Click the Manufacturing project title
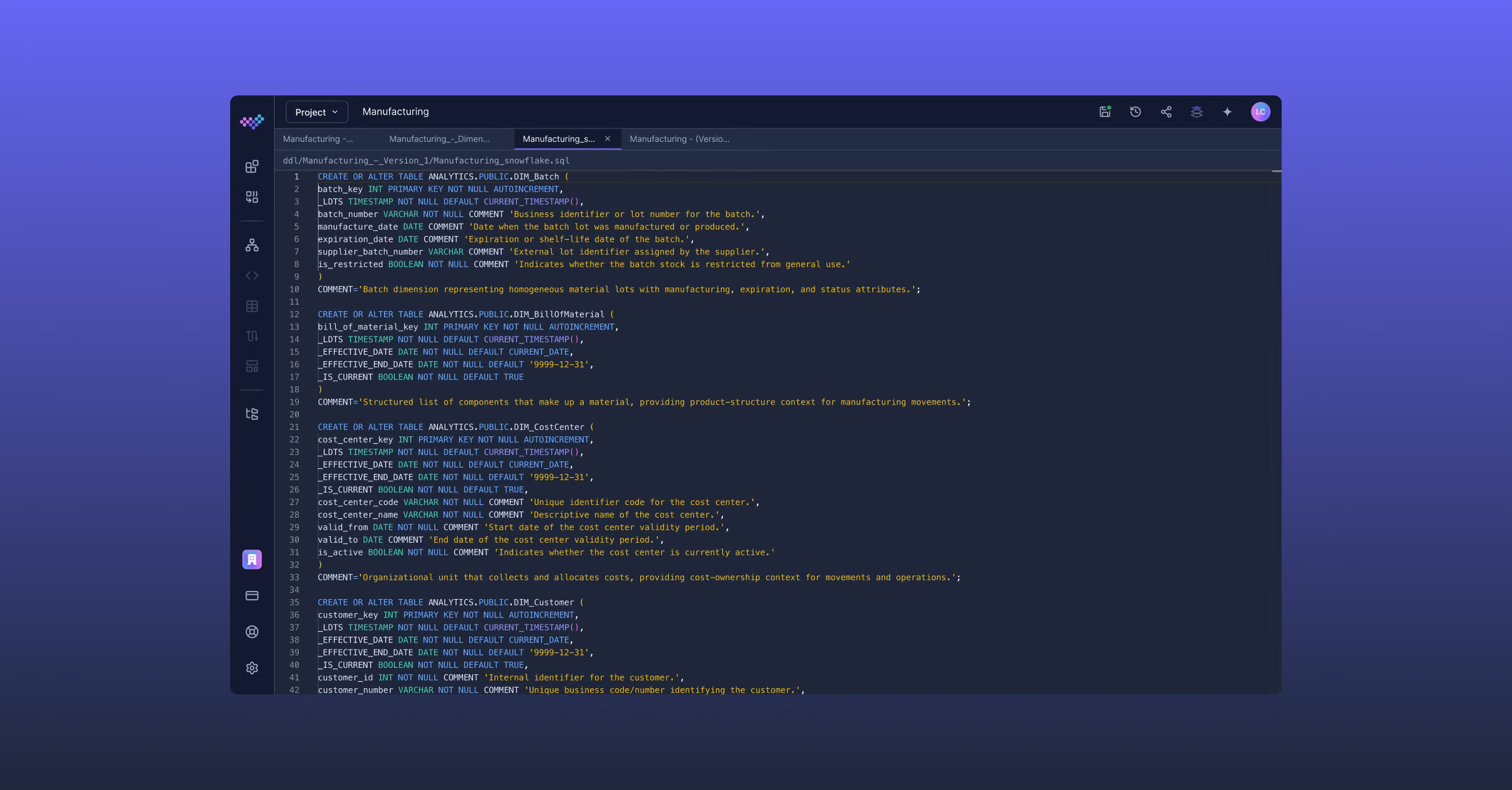1512x790 pixels. 395,111
